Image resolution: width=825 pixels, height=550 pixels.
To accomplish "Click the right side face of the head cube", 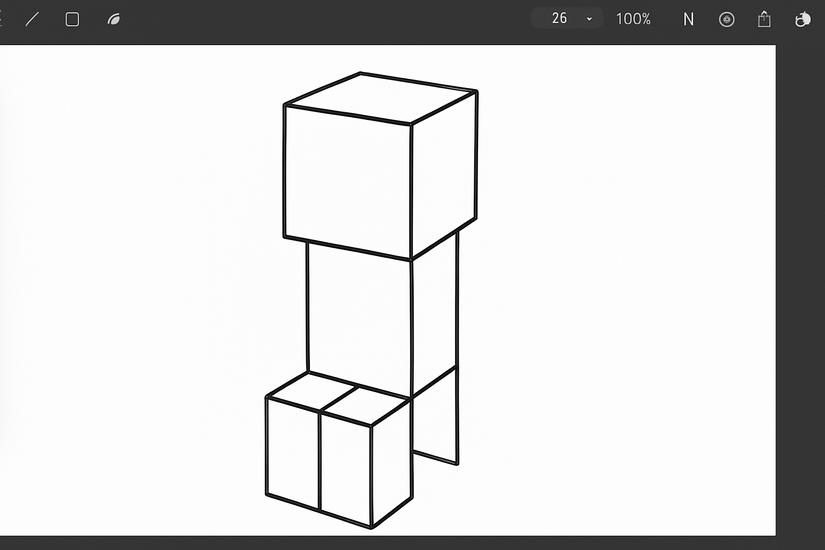I will 444,176.
